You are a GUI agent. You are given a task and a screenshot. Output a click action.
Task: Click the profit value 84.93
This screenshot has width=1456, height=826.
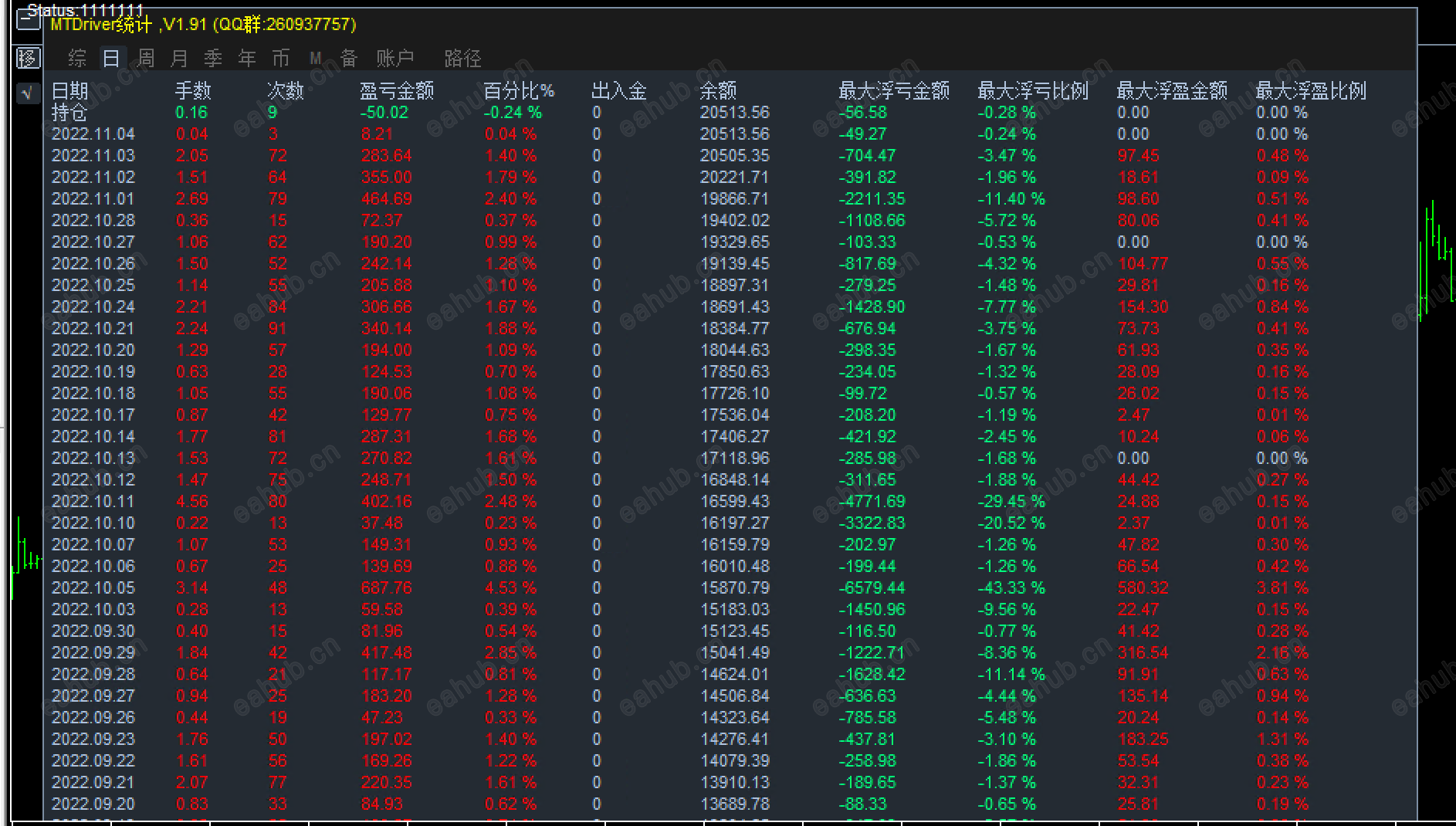[x=382, y=804]
